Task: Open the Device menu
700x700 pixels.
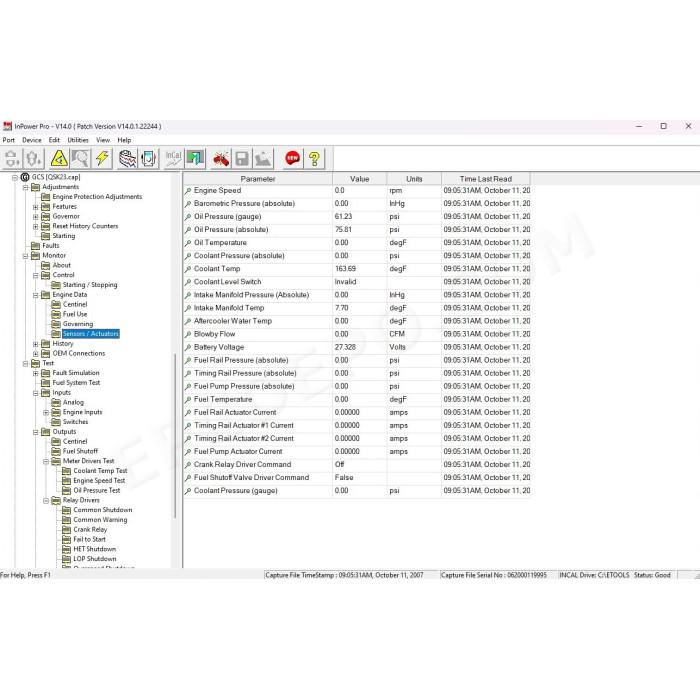Action: click(x=32, y=140)
